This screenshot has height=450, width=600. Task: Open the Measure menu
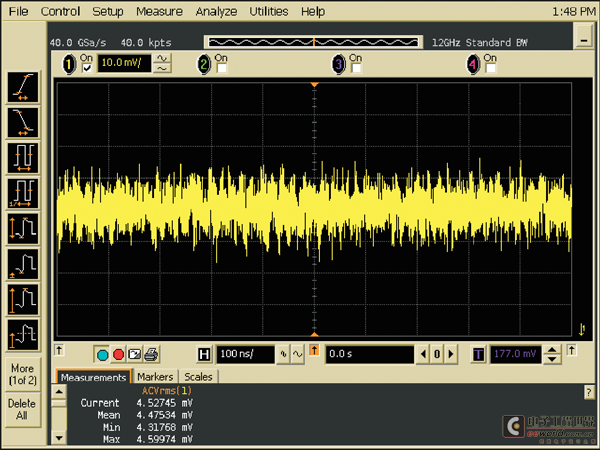coord(159,12)
